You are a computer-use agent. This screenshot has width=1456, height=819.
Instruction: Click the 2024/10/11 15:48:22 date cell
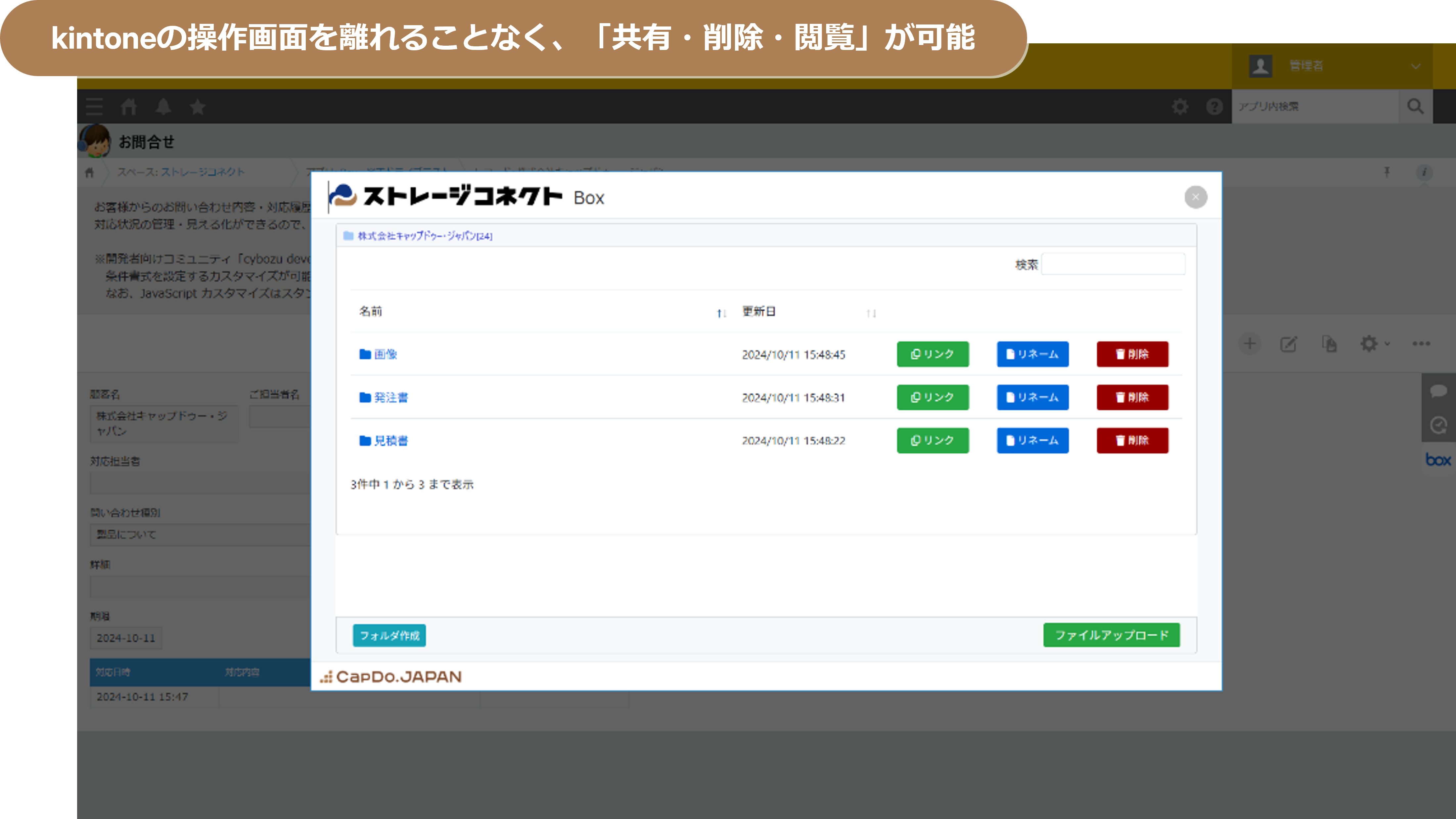tap(794, 440)
